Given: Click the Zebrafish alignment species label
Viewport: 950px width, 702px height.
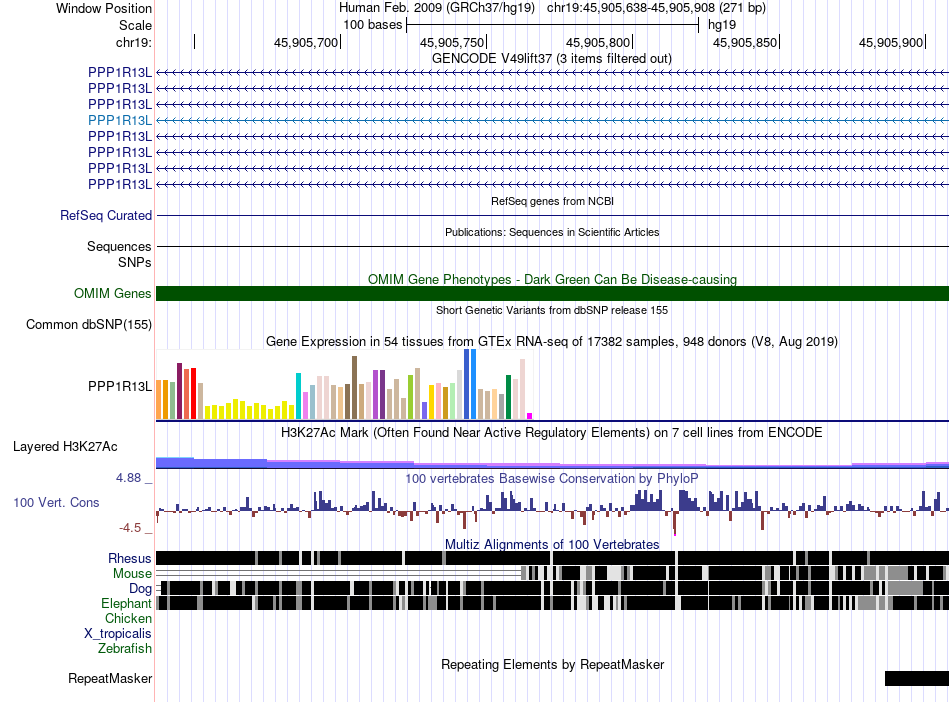Looking at the screenshot, I should tap(125, 649).
